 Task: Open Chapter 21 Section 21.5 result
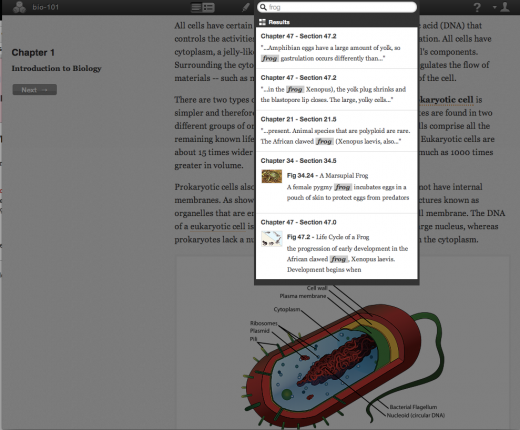(337, 131)
